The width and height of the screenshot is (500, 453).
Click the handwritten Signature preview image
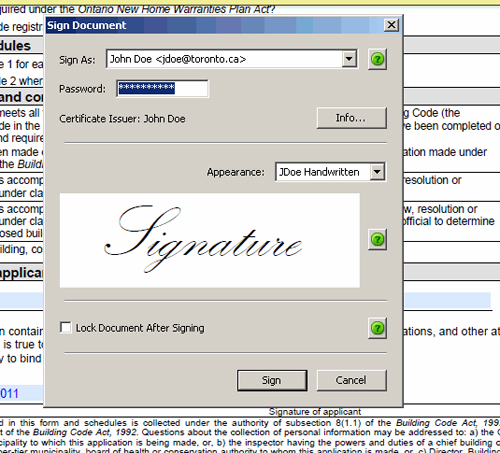click(210, 240)
